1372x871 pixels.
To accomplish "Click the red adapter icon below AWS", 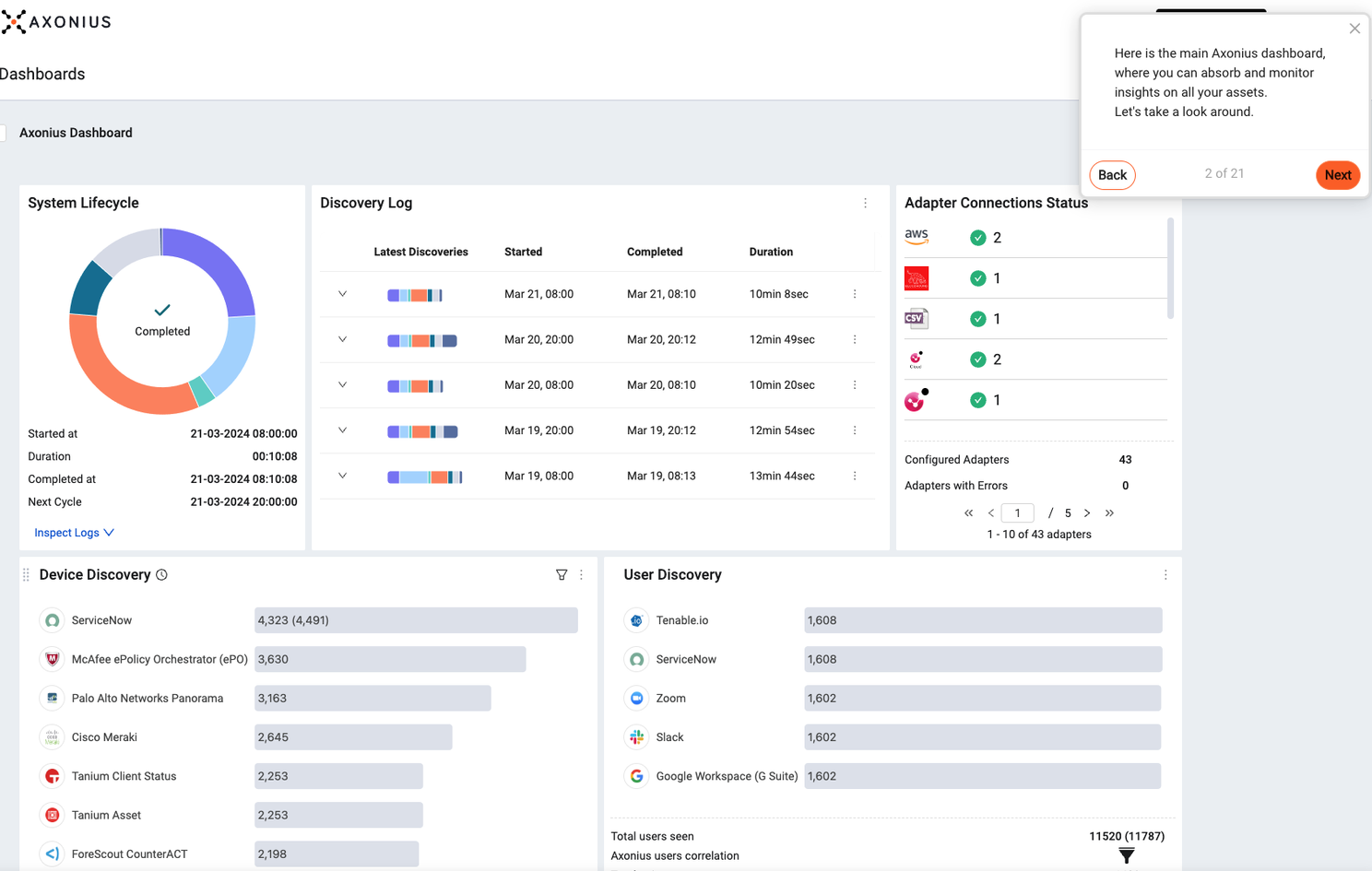I will click(917, 278).
